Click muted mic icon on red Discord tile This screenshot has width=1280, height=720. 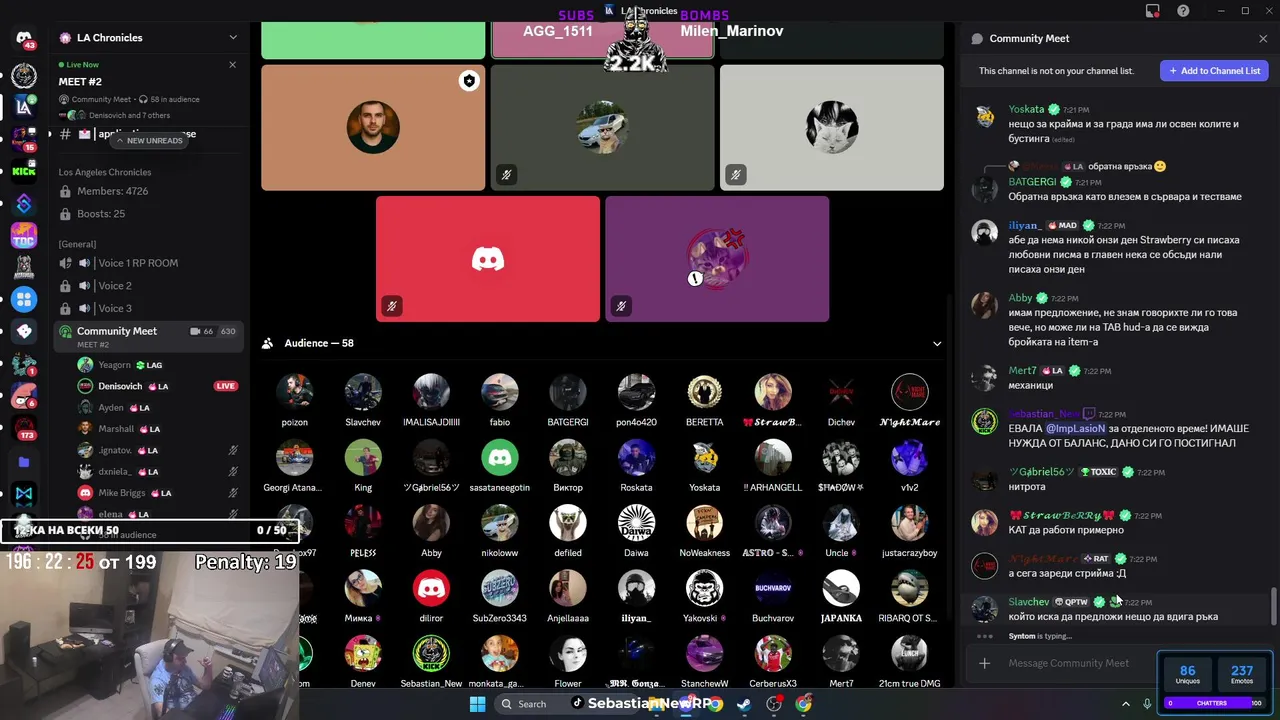(392, 306)
